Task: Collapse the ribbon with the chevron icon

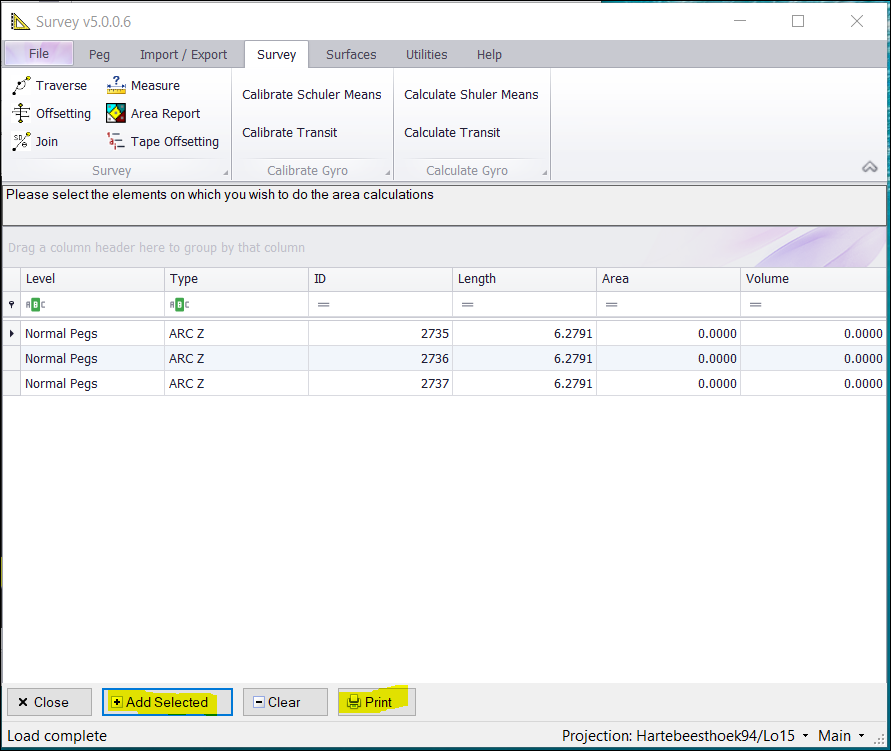Action: tap(869, 167)
